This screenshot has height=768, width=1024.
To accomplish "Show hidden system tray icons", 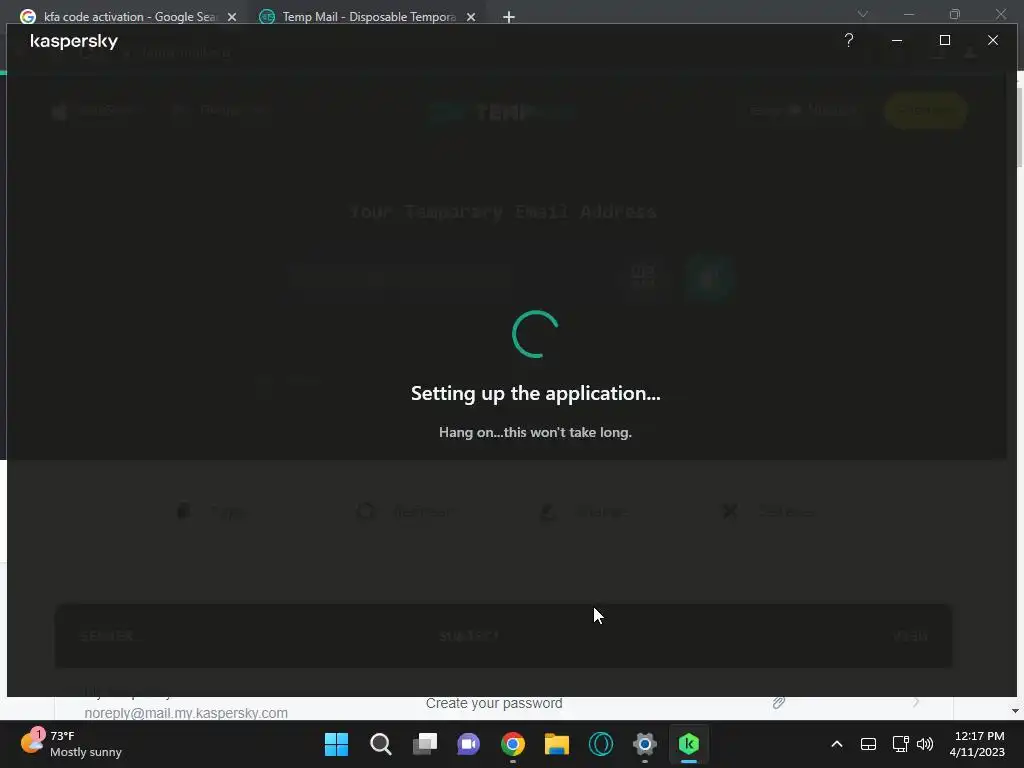I will tap(837, 744).
